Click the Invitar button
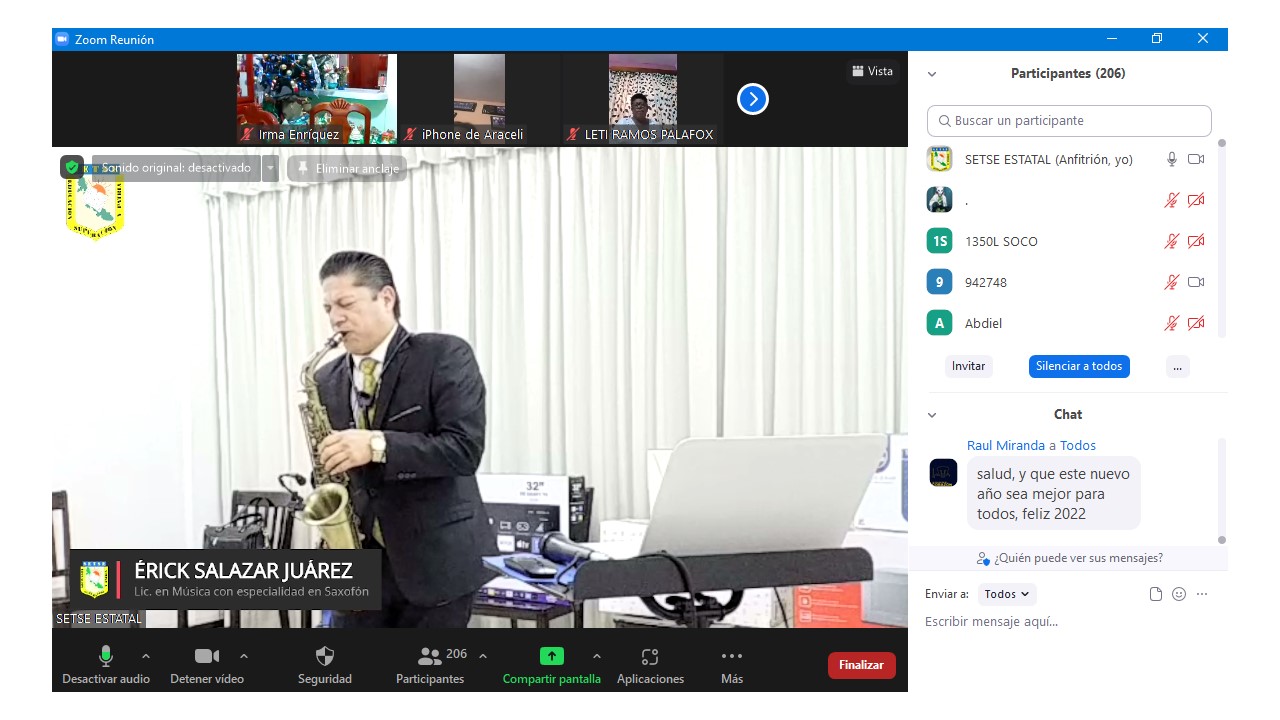The image size is (1280, 720). (968, 366)
